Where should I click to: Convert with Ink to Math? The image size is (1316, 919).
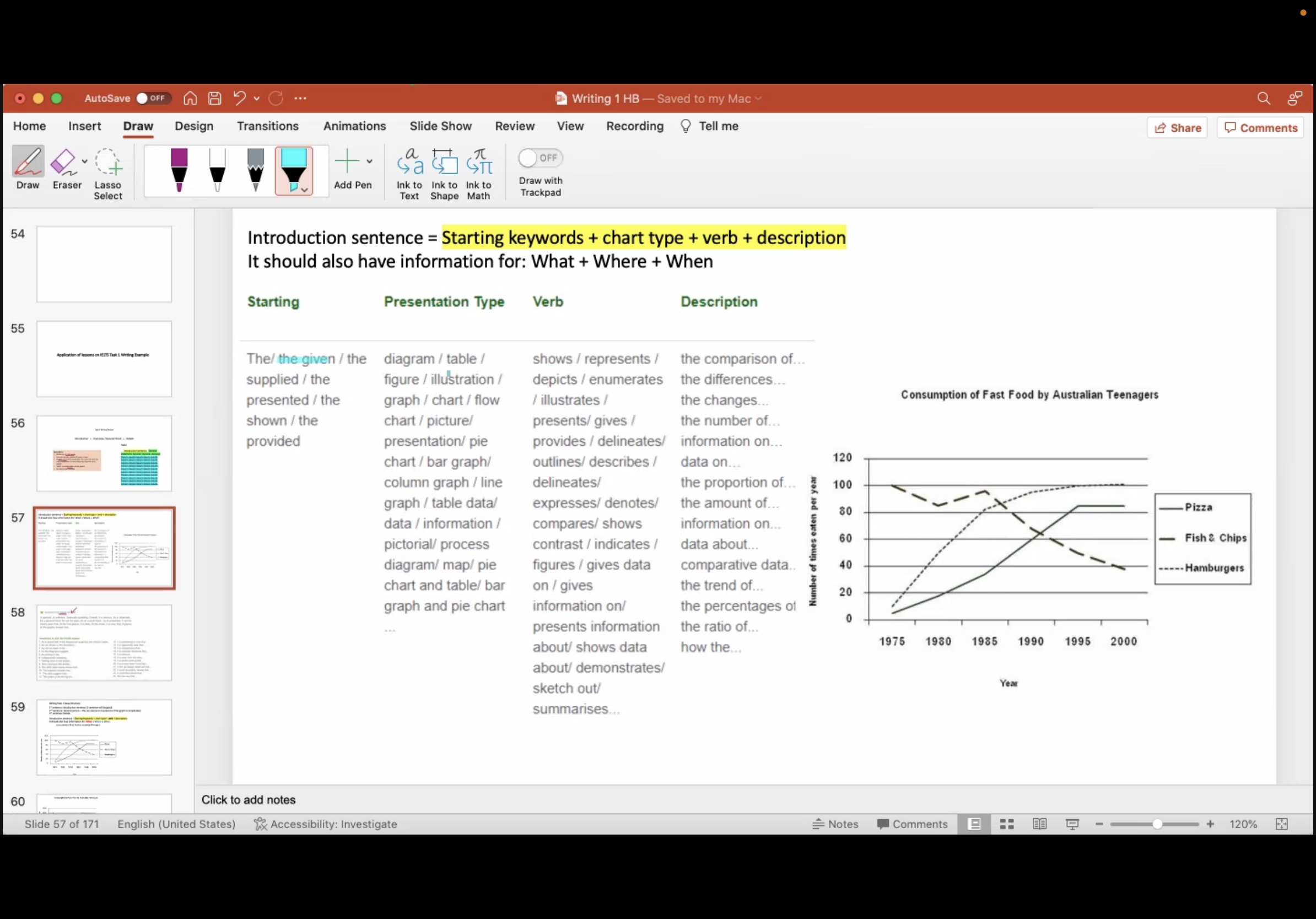pyautogui.click(x=478, y=174)
